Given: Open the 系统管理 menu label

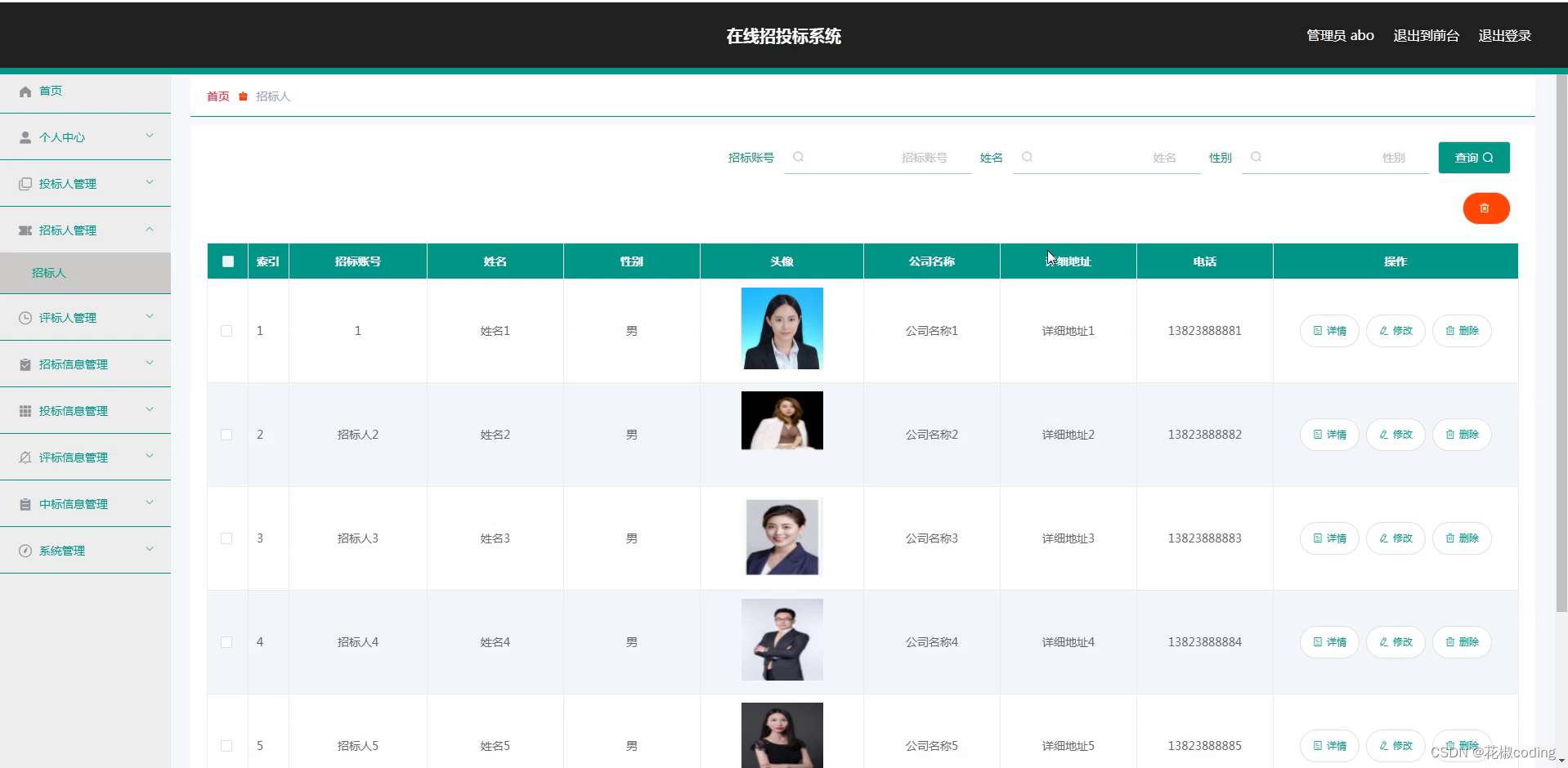Looking at the screenshot, I should pos(62,551).
